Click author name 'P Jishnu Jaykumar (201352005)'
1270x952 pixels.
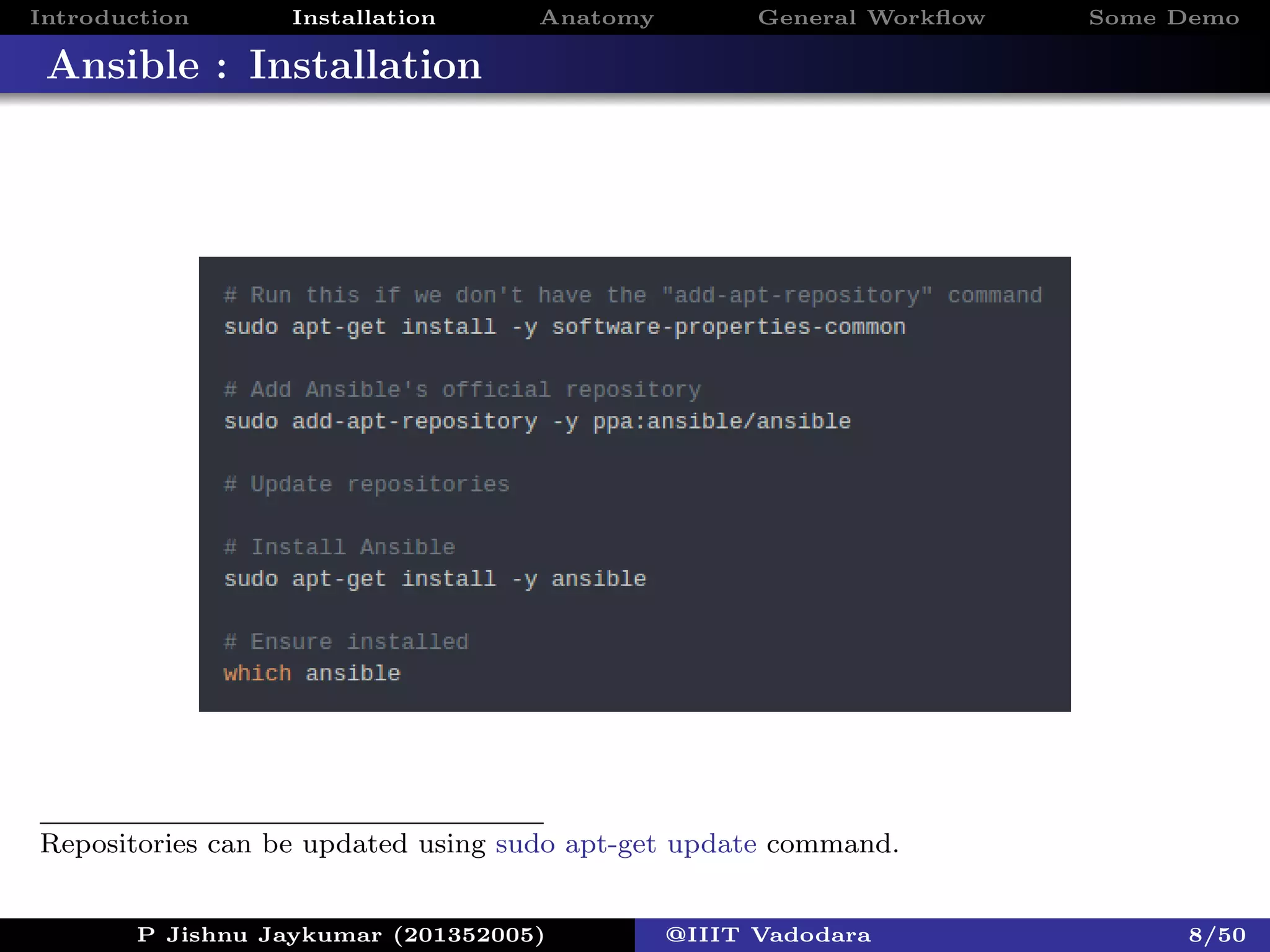coord(340,935)
